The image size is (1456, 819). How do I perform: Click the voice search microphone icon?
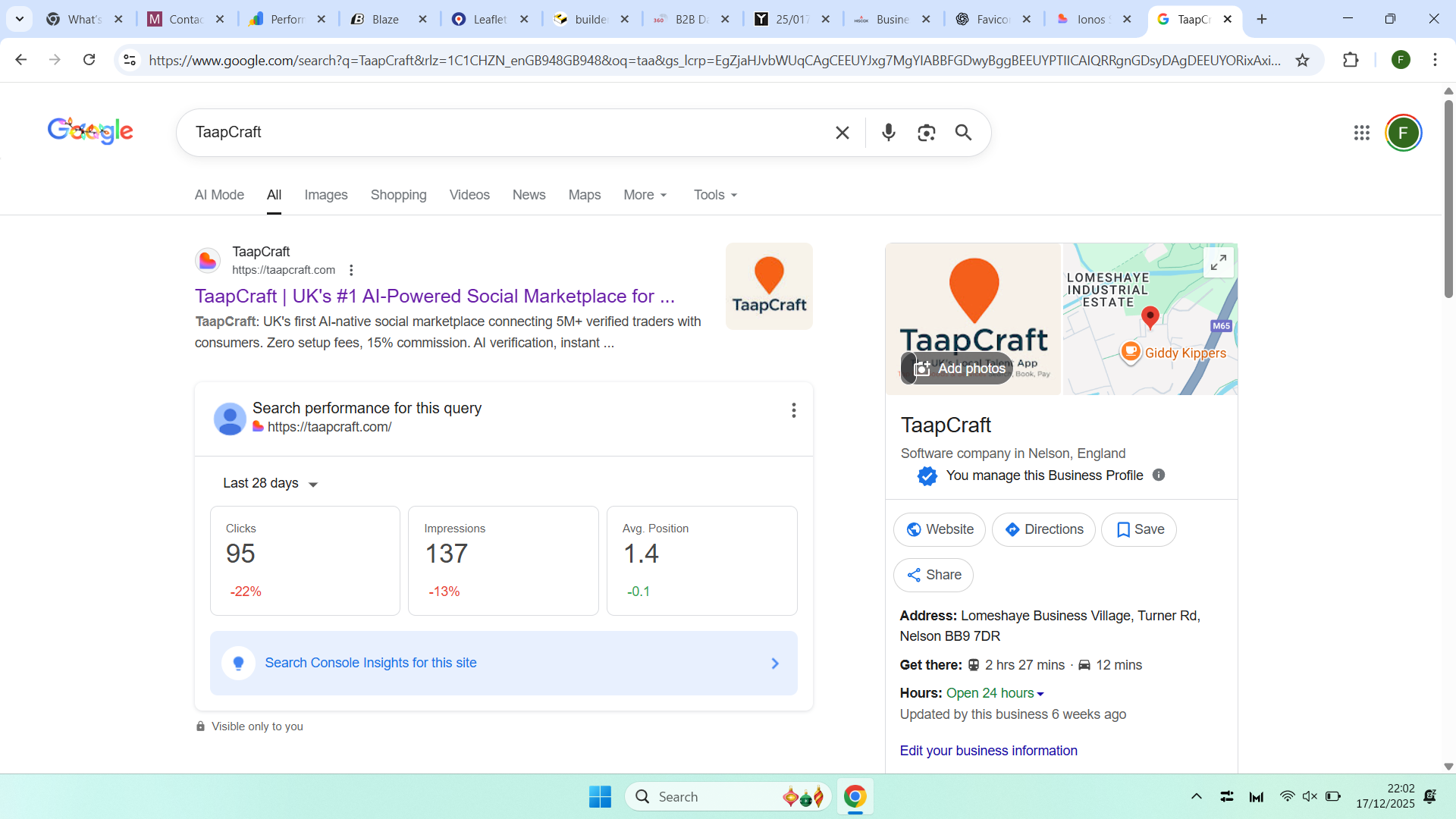click(888, 133)
